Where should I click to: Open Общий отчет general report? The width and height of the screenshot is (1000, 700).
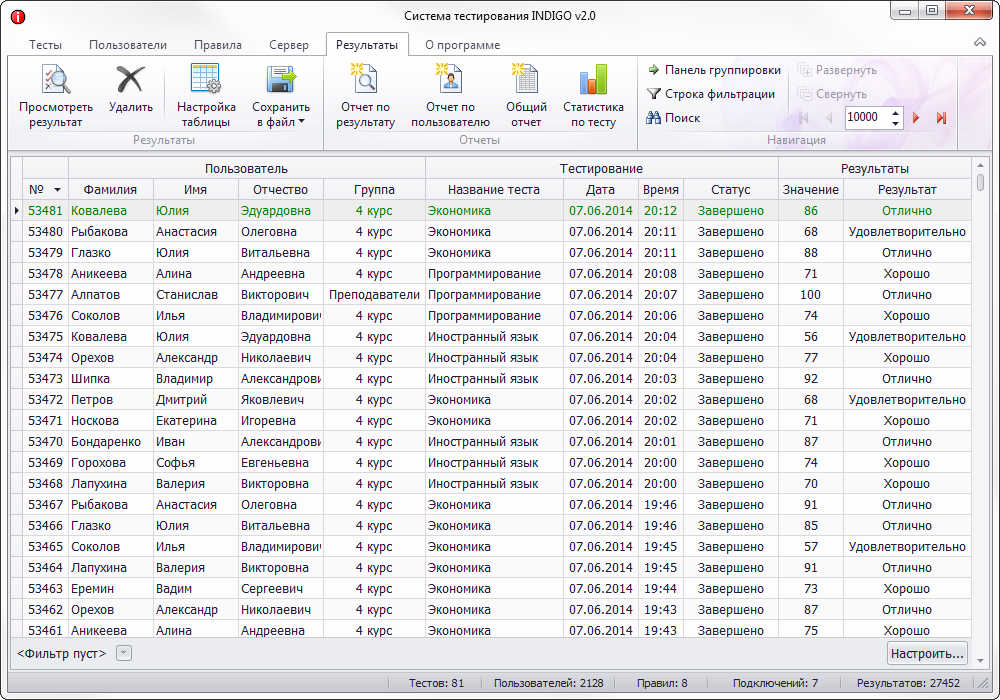526,80
